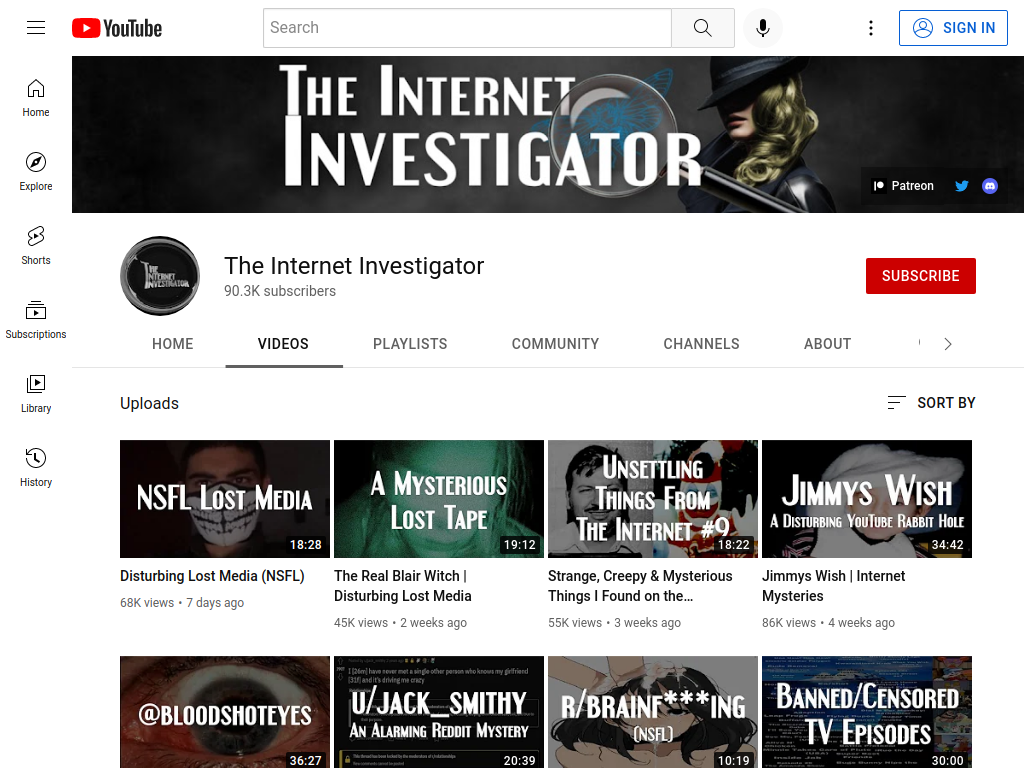Select the Videos tab
The width and height of the screenshot is (1024, 768).
283,344
